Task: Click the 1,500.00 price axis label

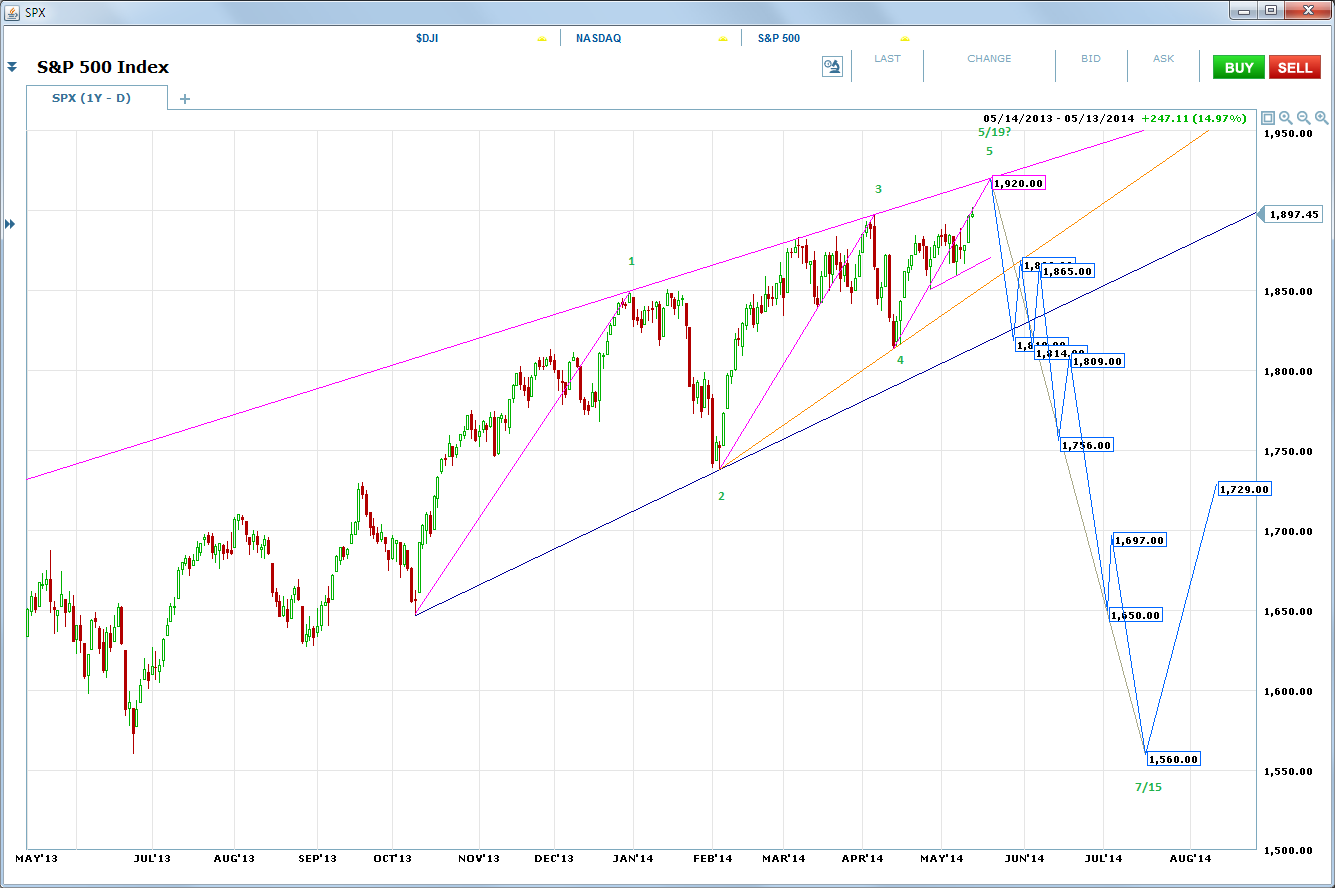Action: 1289,851
